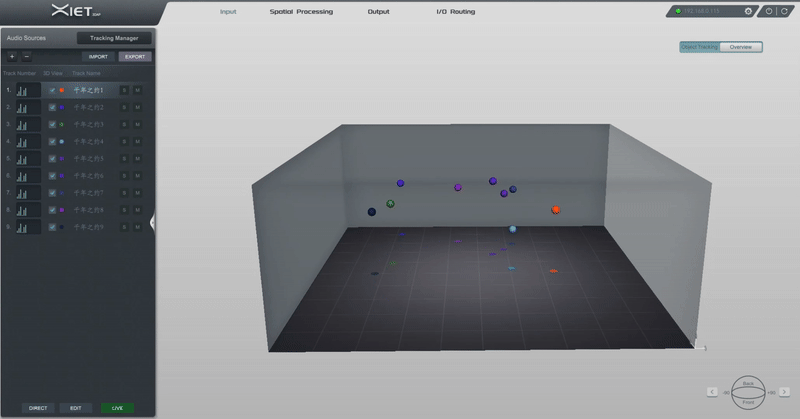Toggle 3D view checkbox for track 6

coord(52,176)
